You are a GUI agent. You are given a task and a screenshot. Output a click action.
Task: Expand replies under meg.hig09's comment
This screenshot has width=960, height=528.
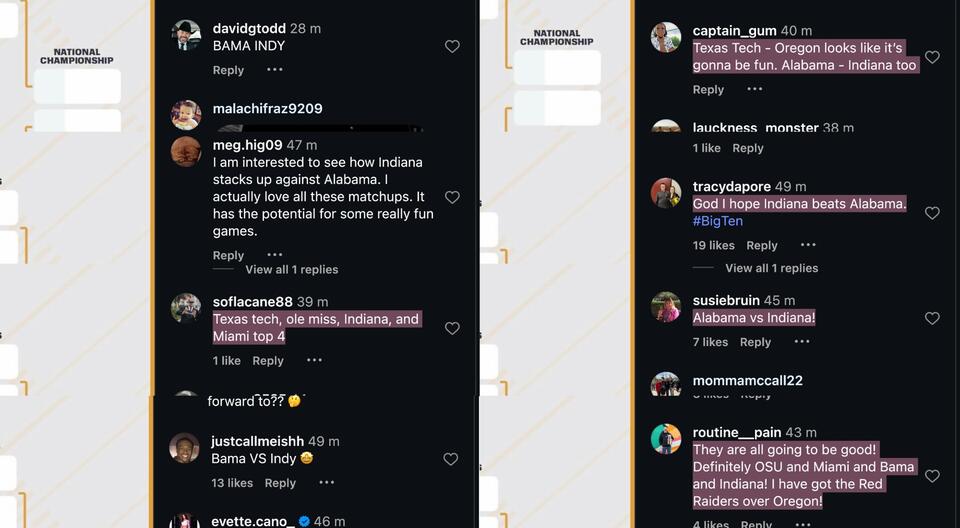coord(291,270)
